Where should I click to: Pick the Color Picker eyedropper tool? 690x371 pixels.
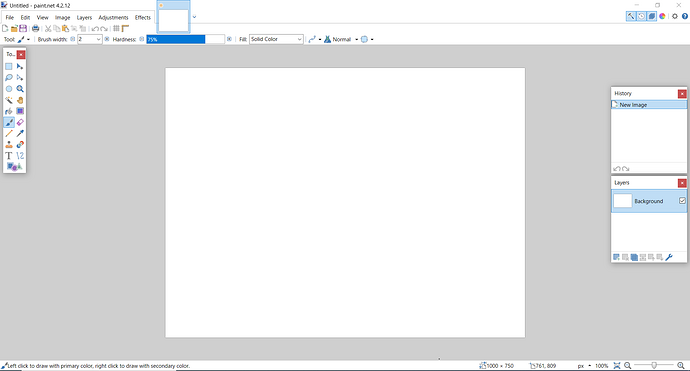pyautogui.click(x=20, y=133)
